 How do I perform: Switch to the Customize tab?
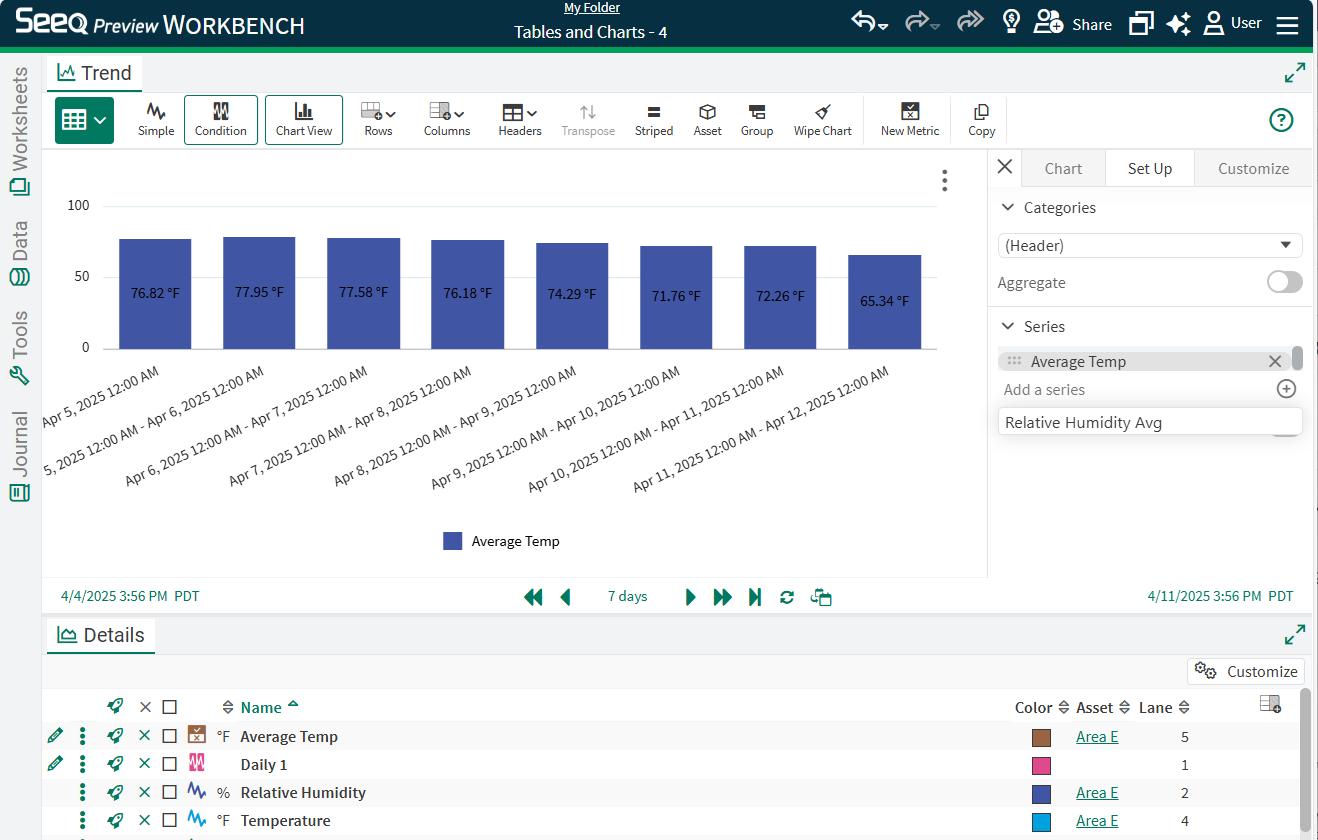1253,168
